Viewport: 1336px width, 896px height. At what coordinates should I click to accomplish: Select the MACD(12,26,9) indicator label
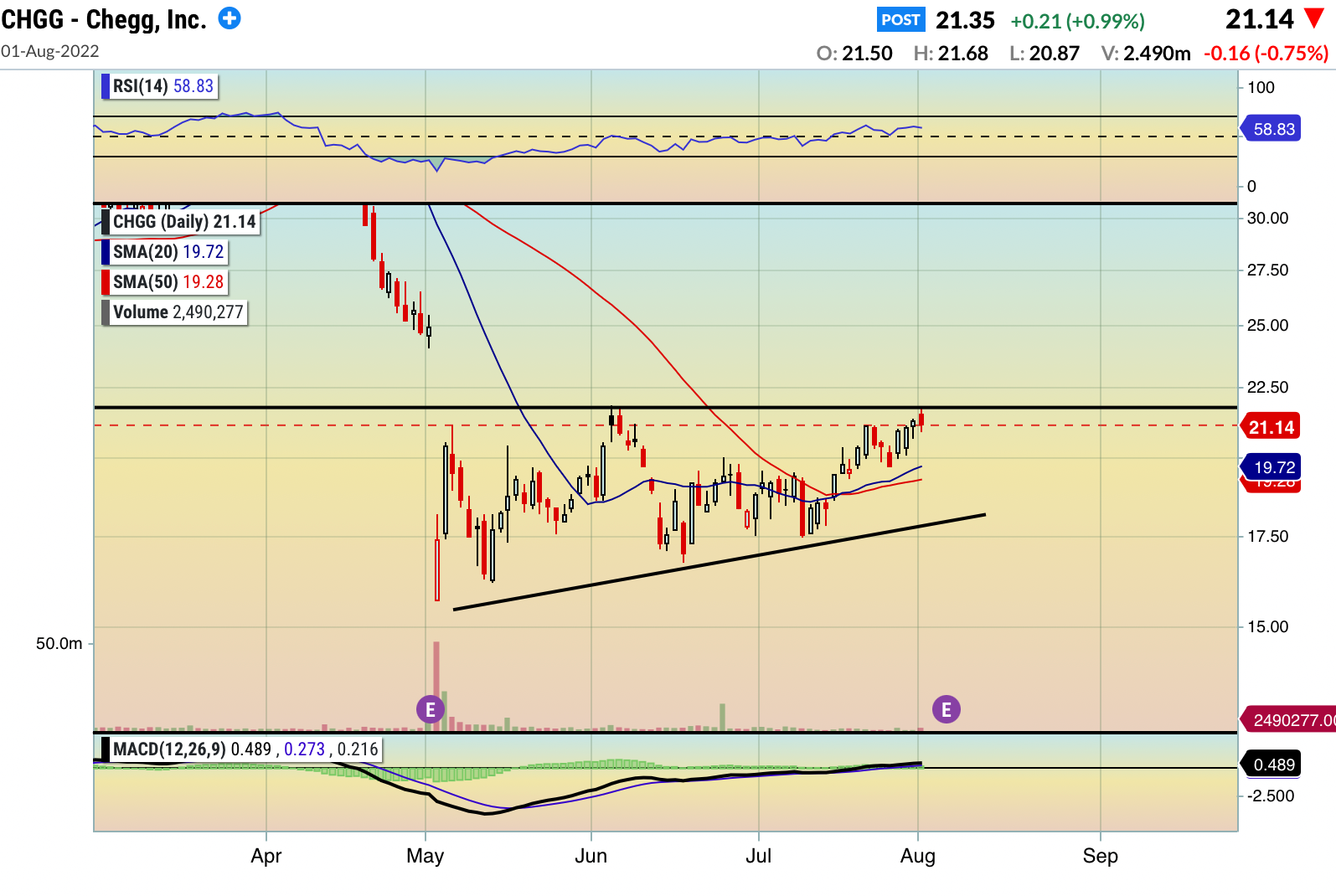[x=241, y=749]
